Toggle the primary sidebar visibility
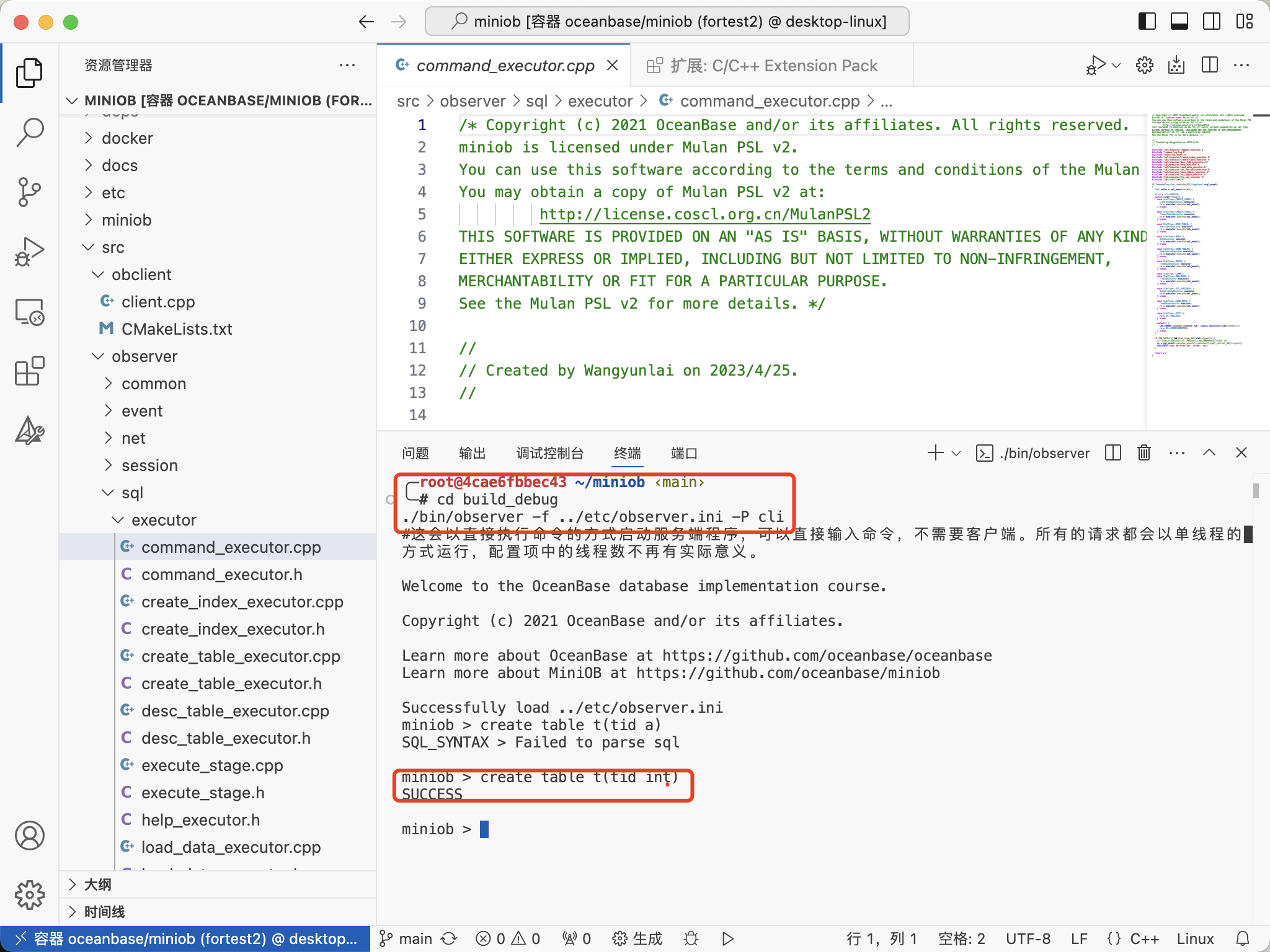 point(1148,21)
